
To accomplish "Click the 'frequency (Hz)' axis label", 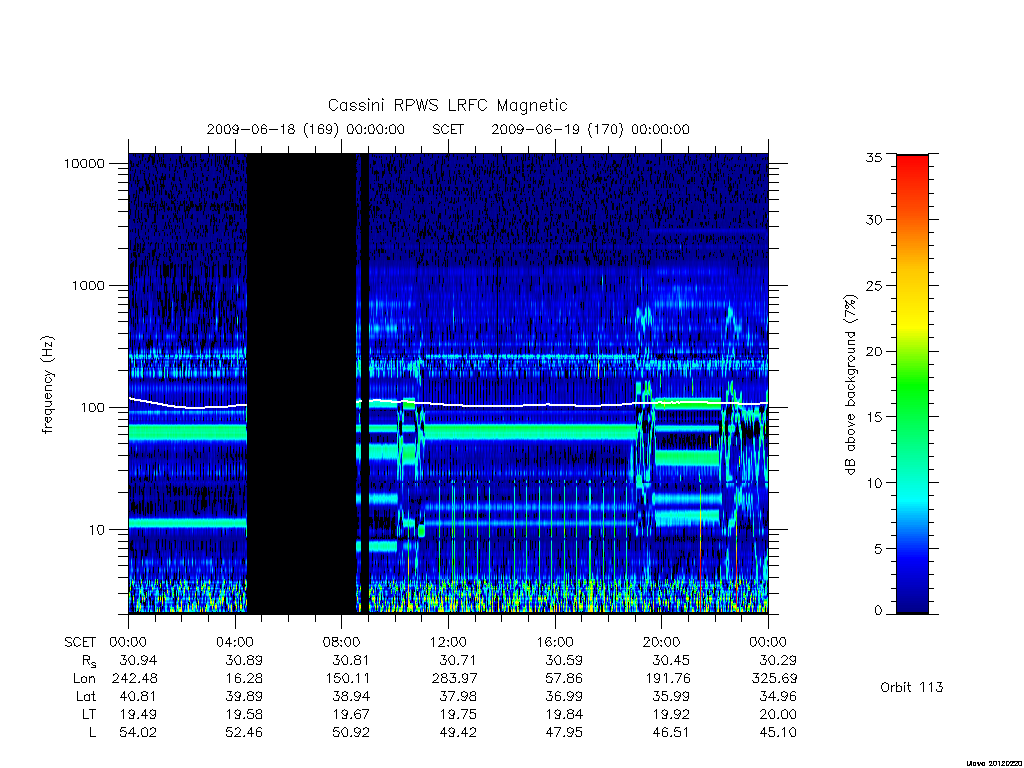I will [48, 385].
